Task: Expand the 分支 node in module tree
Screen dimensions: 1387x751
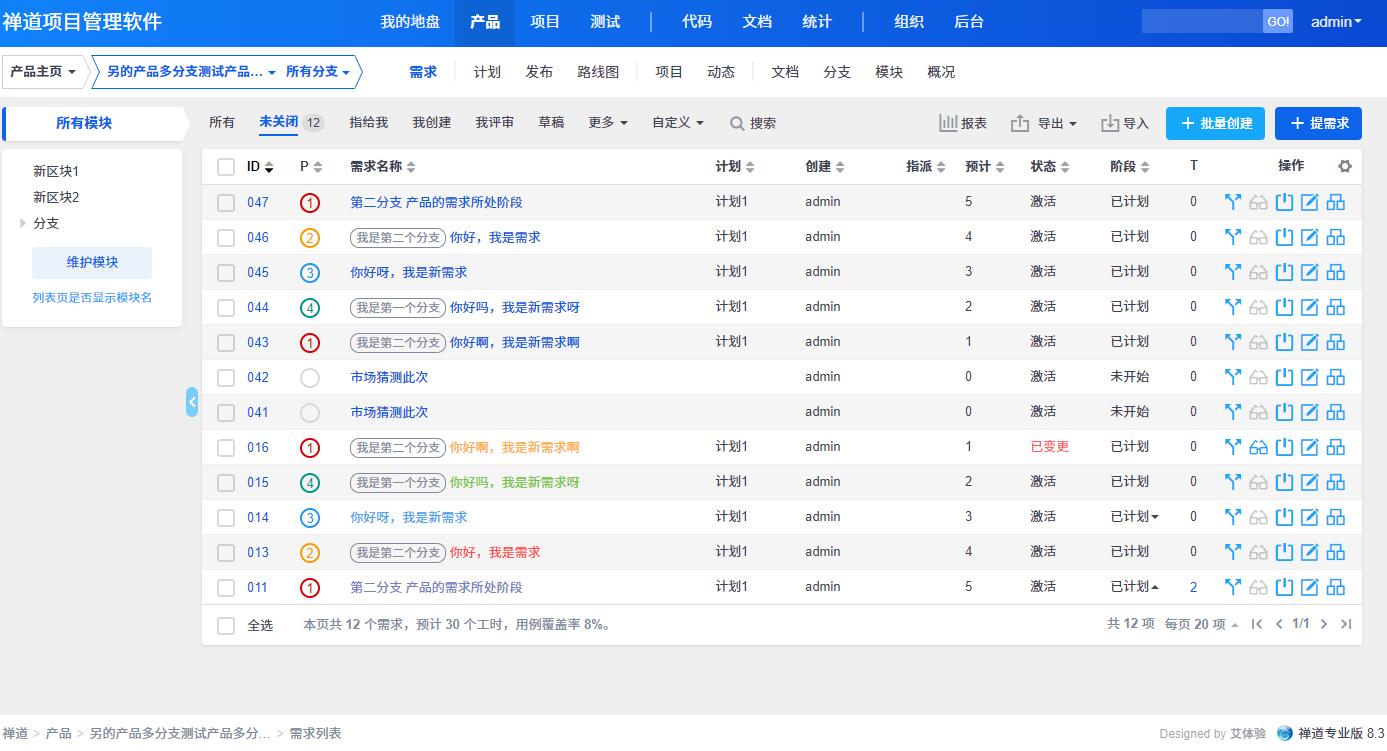Action: (23, 223)
